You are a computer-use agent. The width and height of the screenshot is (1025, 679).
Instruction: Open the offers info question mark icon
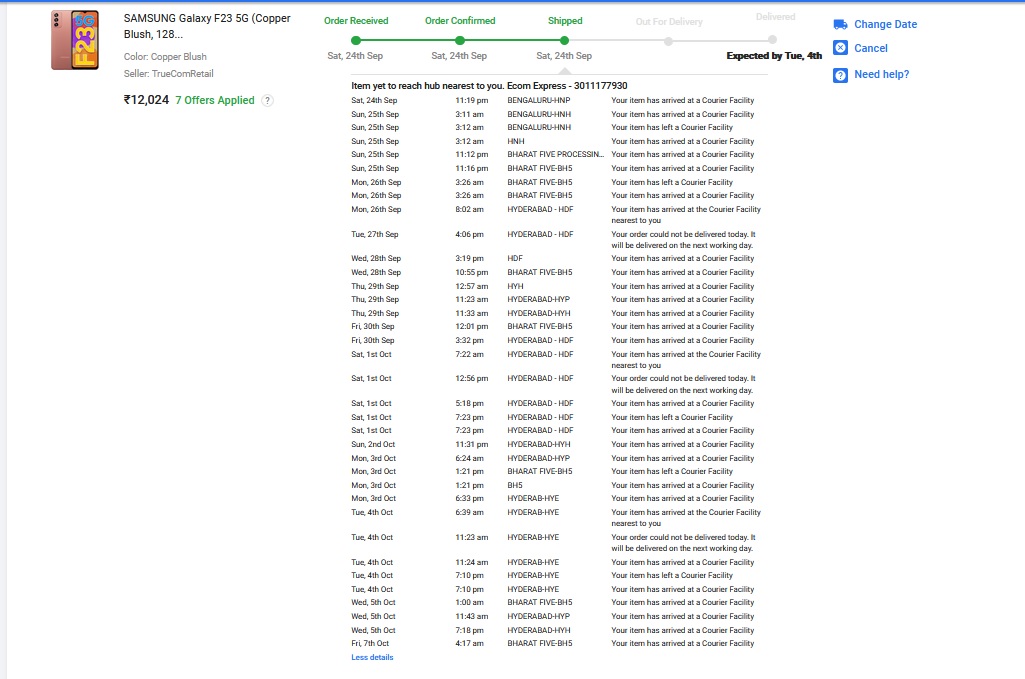[x=267, y=101]
